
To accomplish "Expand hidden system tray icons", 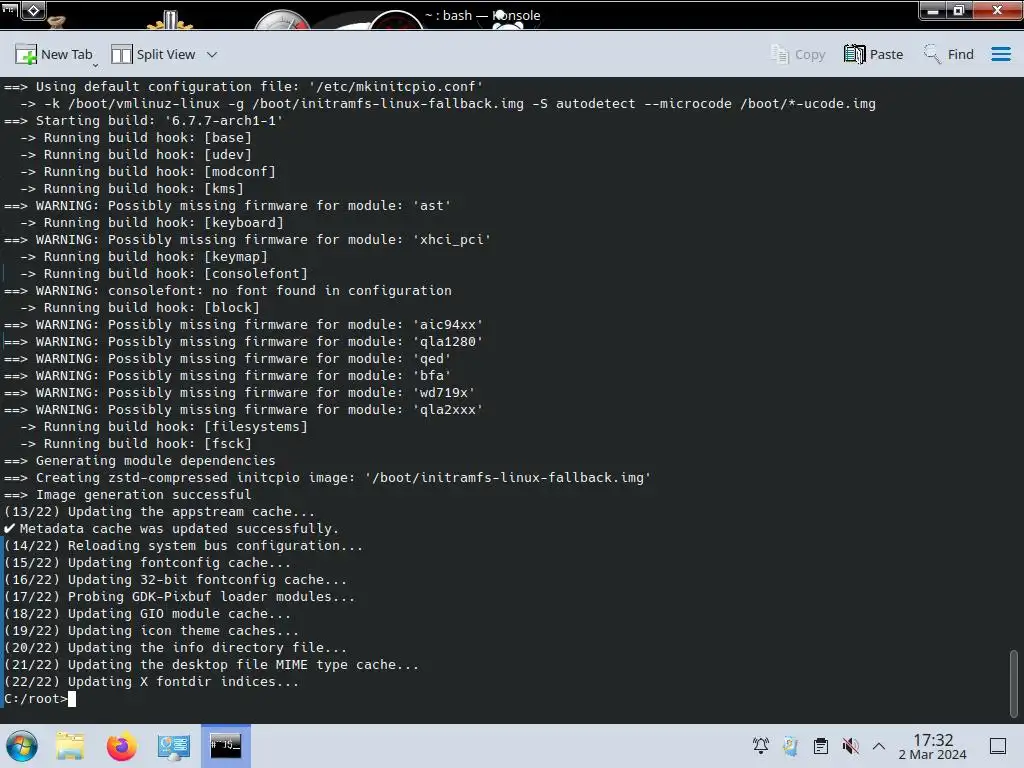I will [x=879, y=746].
